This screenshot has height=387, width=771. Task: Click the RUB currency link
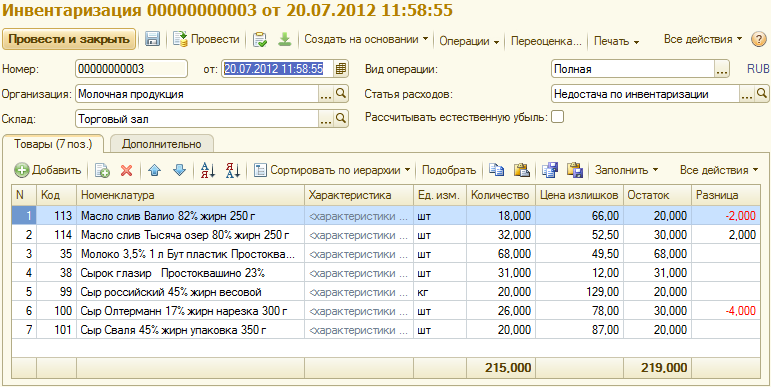click(x=758, y=69)
